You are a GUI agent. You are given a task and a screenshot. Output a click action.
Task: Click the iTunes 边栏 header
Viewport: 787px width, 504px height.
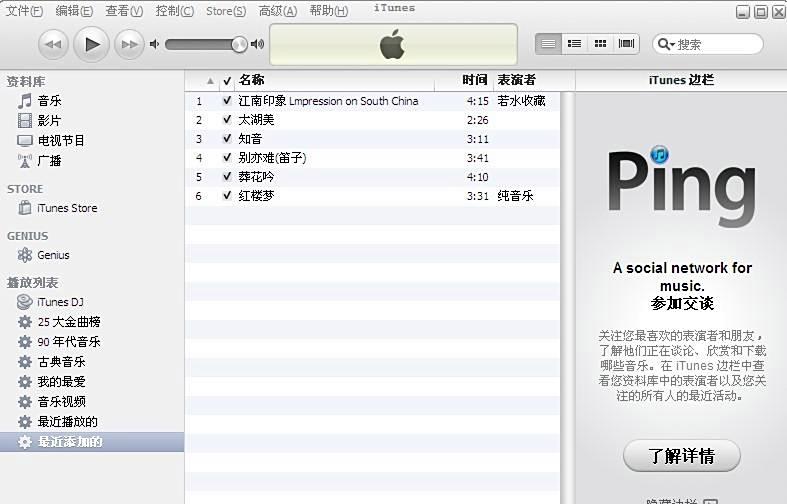[681, 80]
